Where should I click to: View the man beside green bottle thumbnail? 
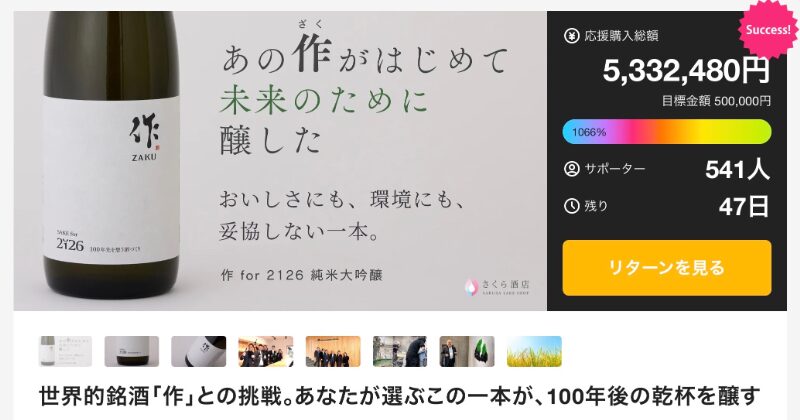[467, 351]
